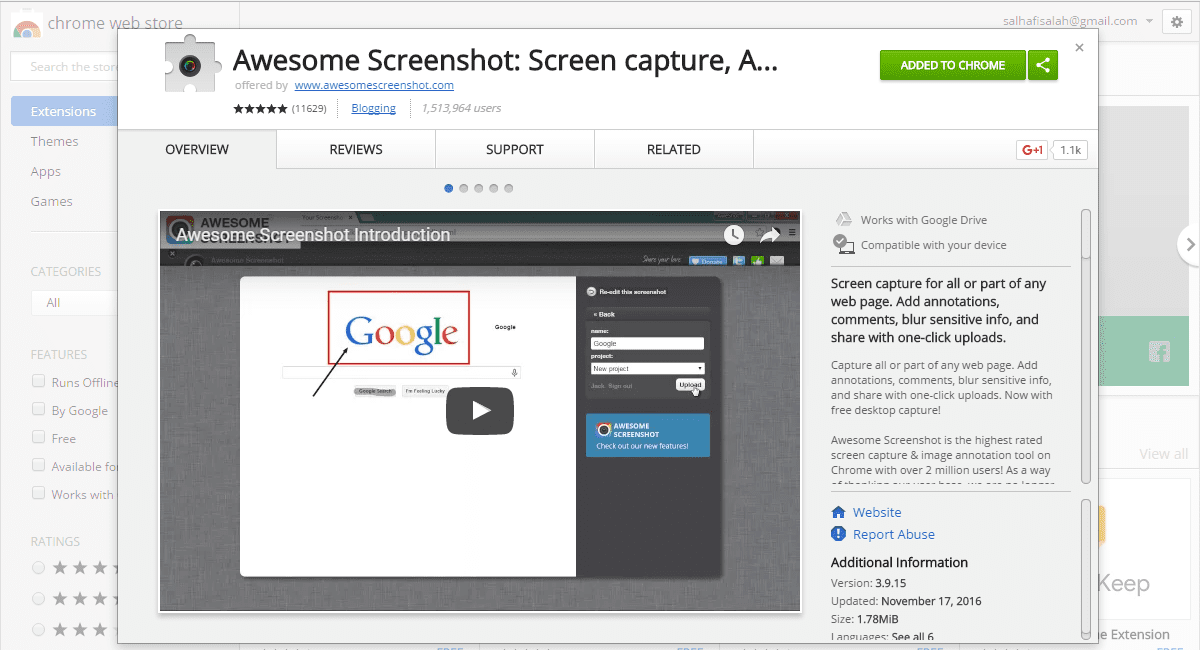Click the additional info scrollbar

click(x=1086, y=569)
